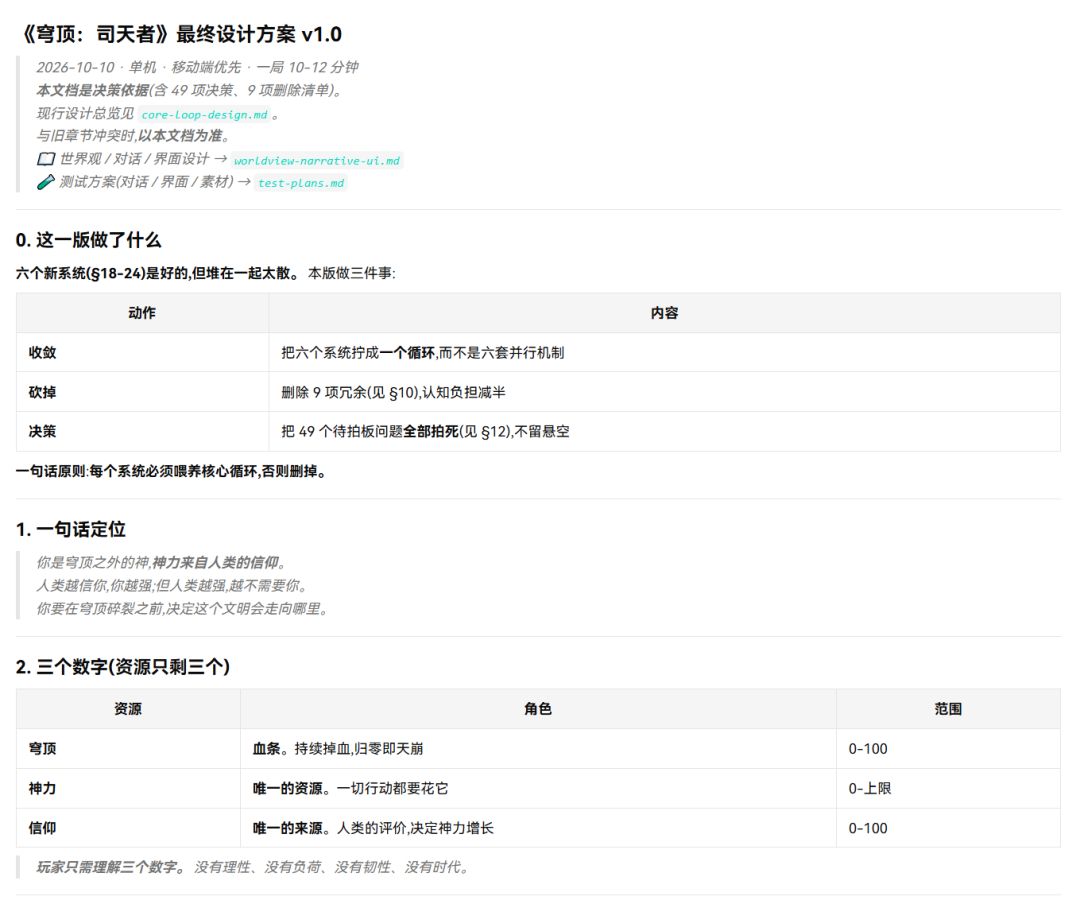Click the heading "2. 三个数字(资源只剩三个)"
The image size is (1080, 904).
click(x=123, y=666)
